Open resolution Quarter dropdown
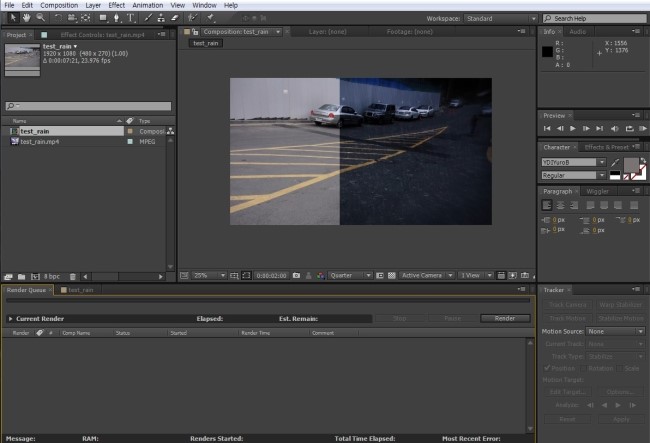Viewport: 650px width, 443px height. (x=350, y=276)
